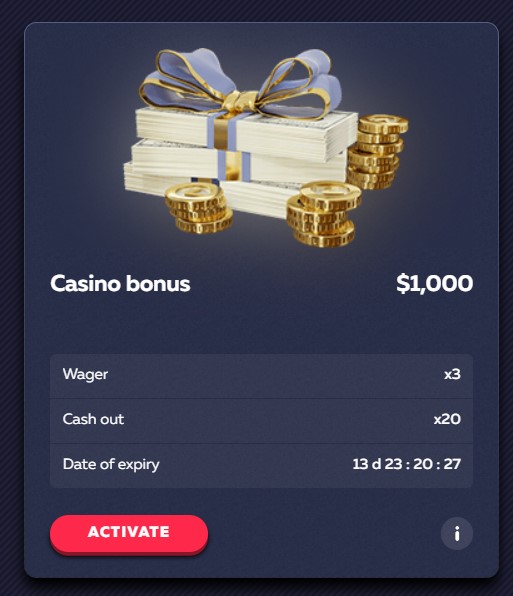Click the Cash out label
The height and width of the screenshot is (596, 513).
point(93,419)
